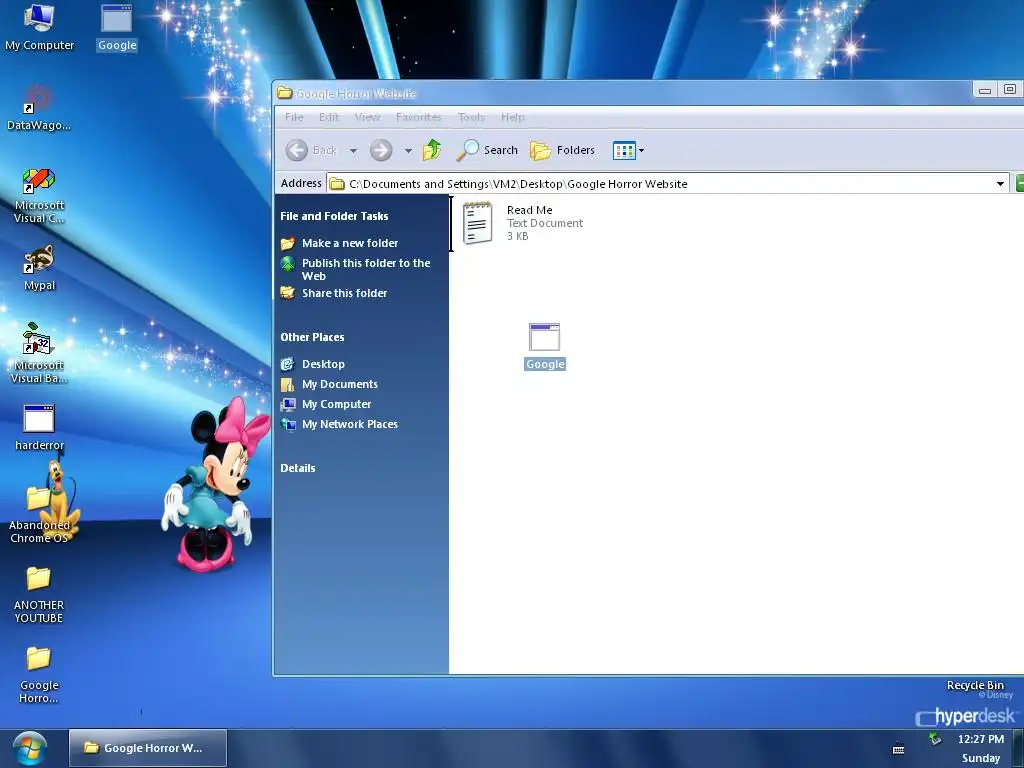Image resolution: width=1024 pixels, height=768 pixels.
Task: Select ANOTHER YOUTUBE folder on desktop
Action: [39, 594]
